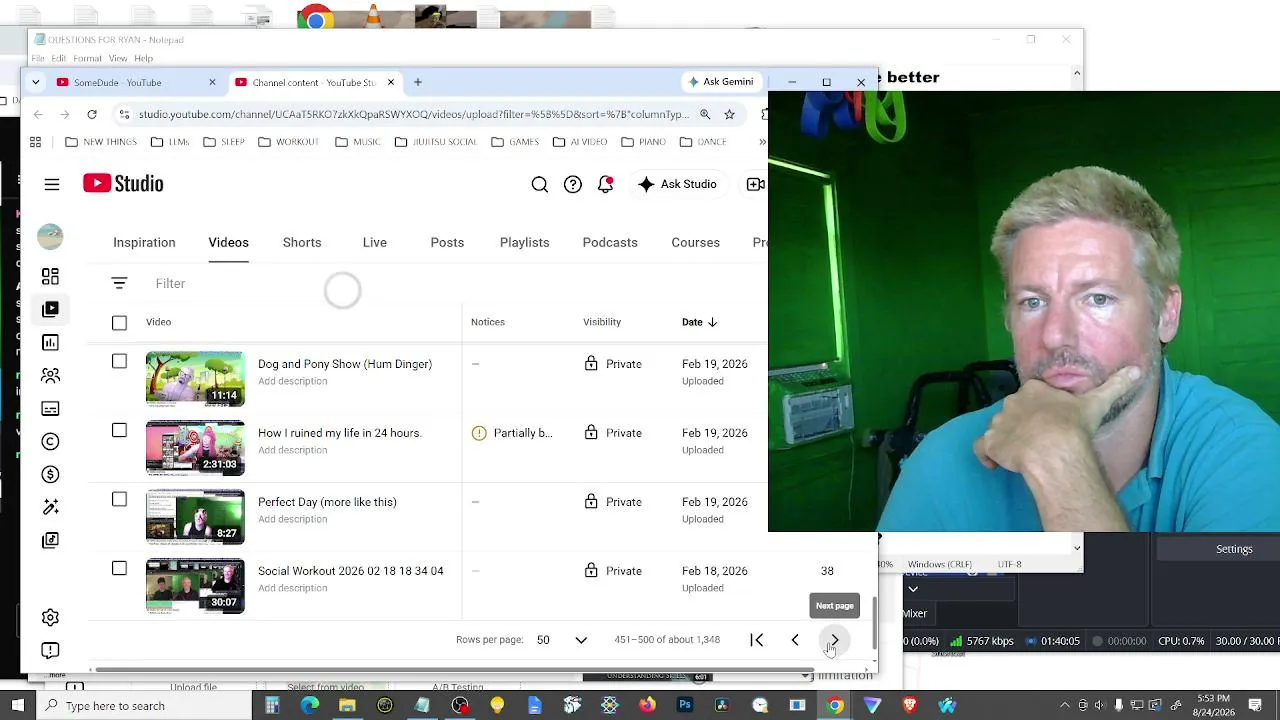Click the Ask Studio button
Viewport: 1280px width, 720px height.
(x=677, y=184)
